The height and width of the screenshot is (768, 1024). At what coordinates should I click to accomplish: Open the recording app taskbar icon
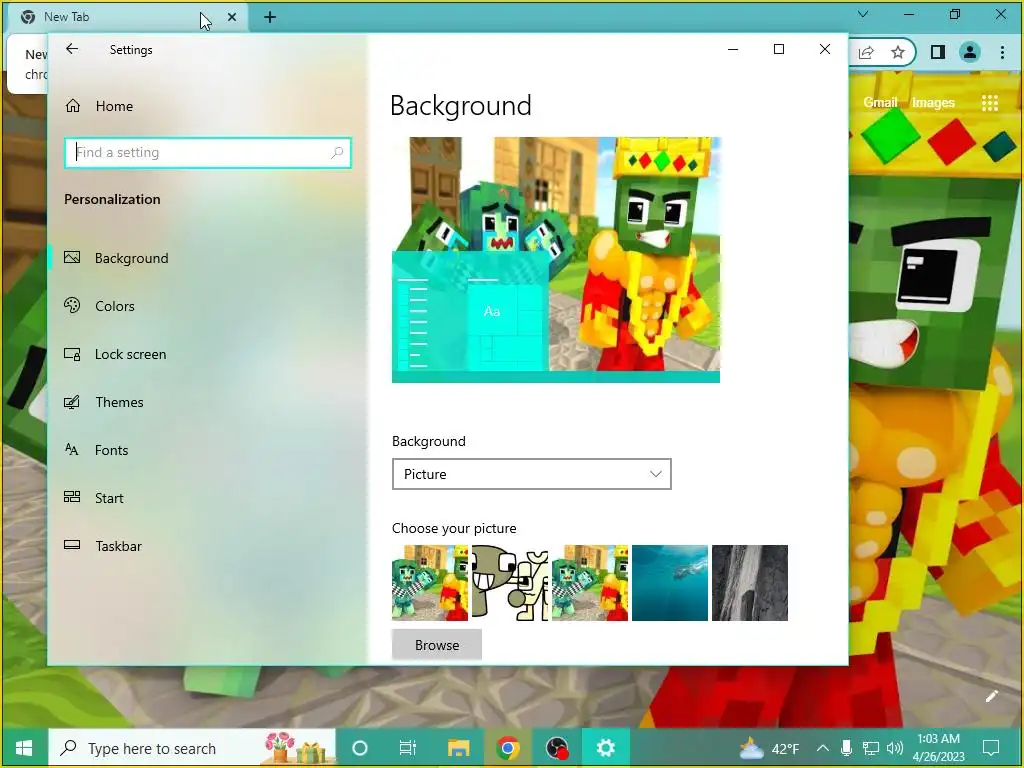(557, 748)
